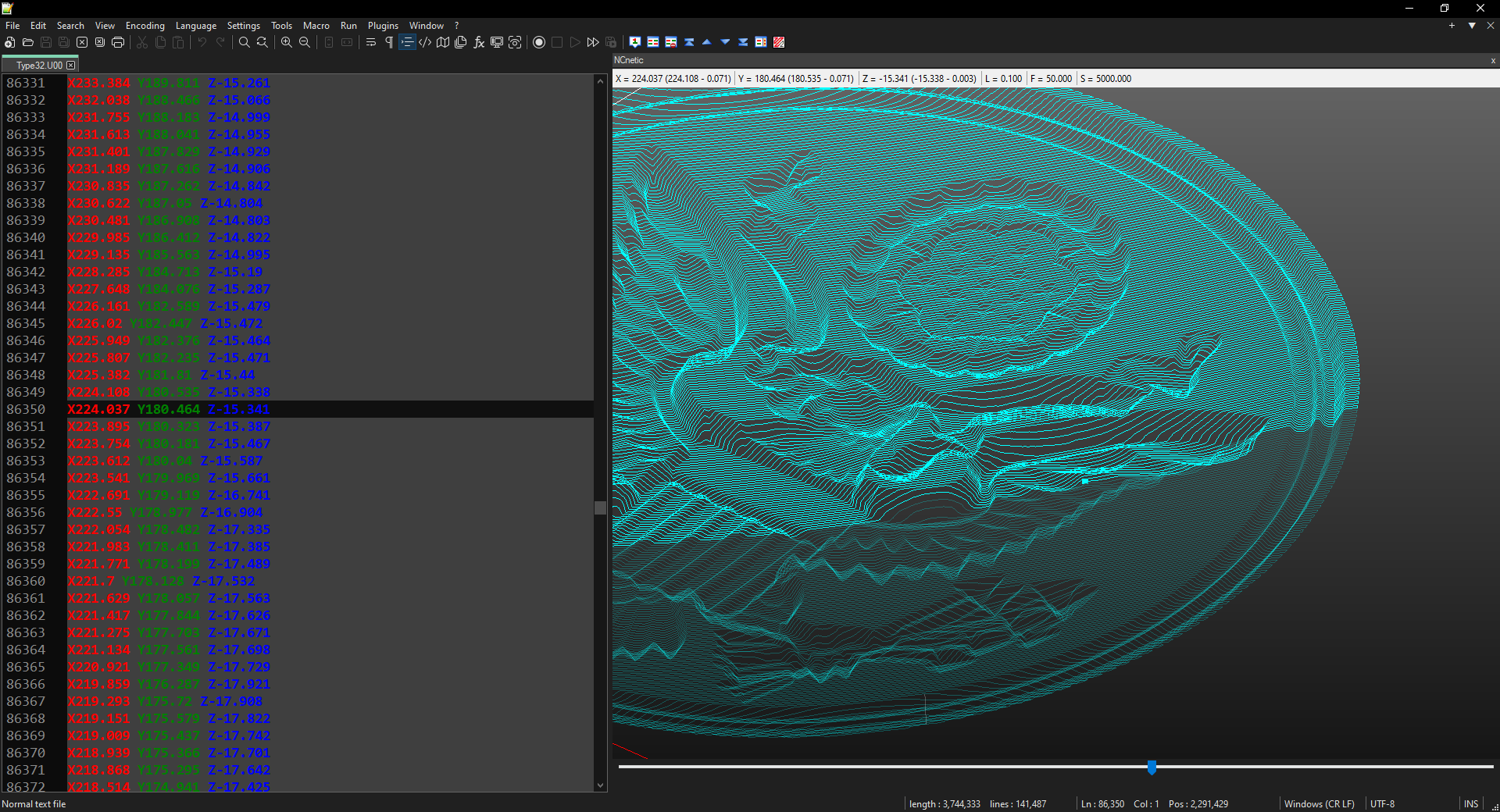Click line number 86360 in the margin
The height and width of the screenshot is (812, 1500).
(26, 581)
